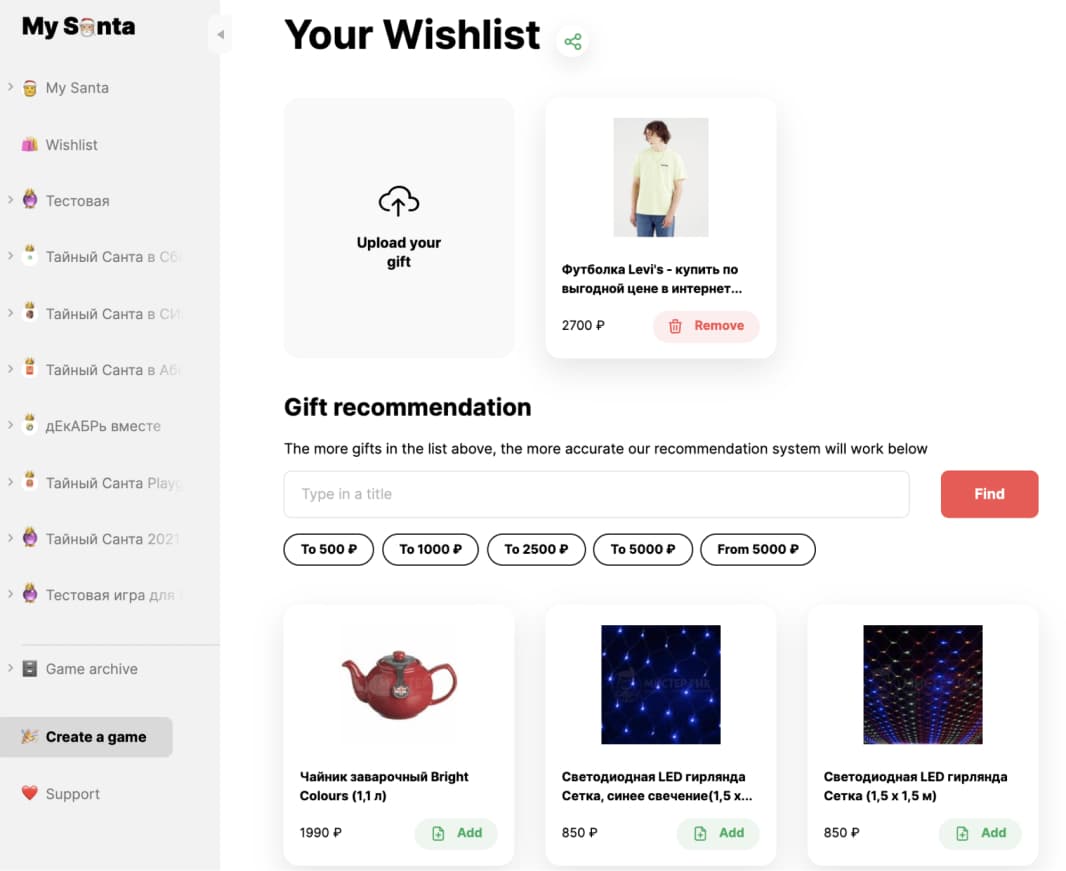Click trash icon on Levi's T-shirt card
The width and height of the screenshot is (1066, 871).
[x=674, y=326]
